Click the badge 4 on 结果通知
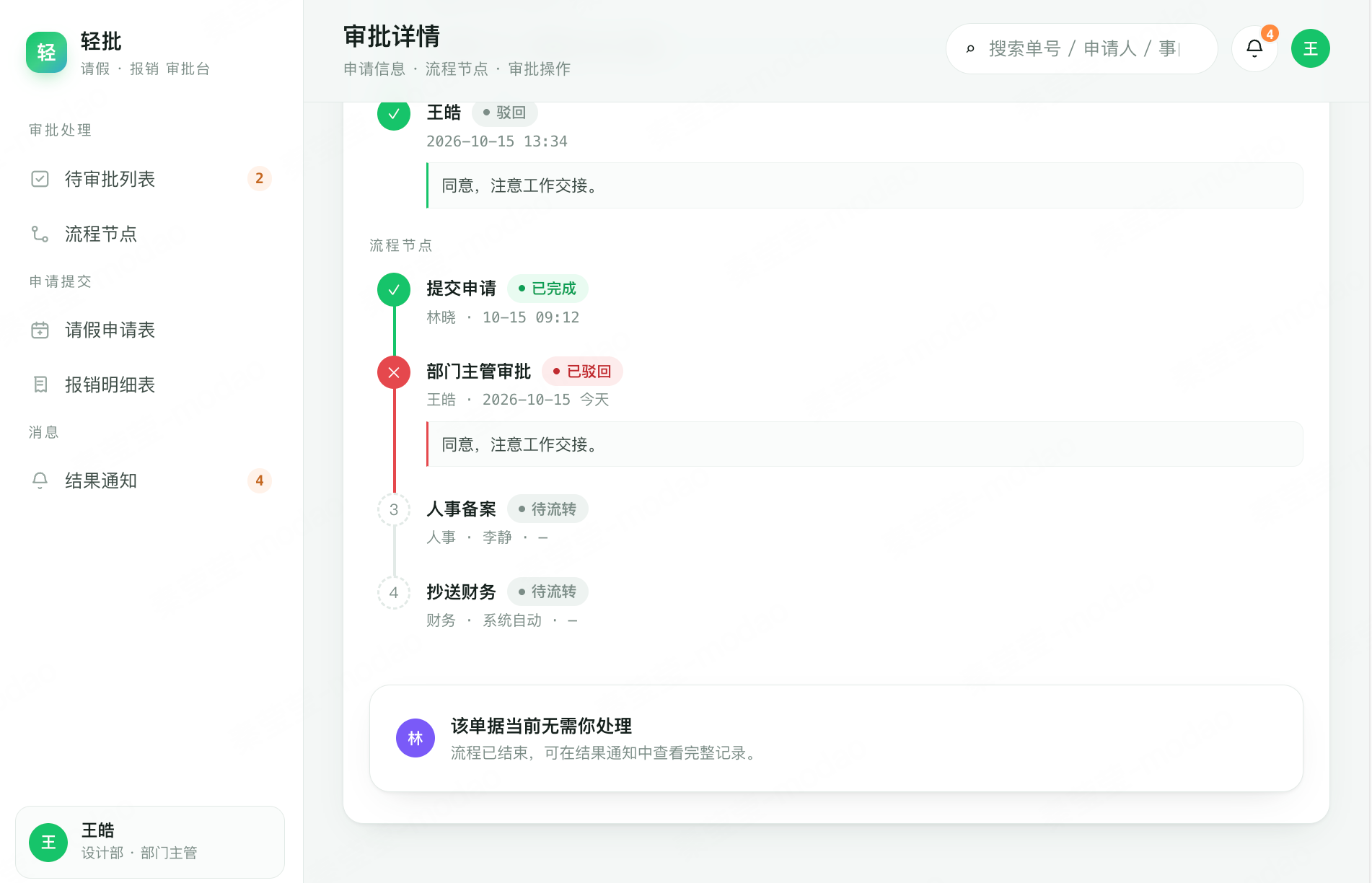The width and height of the screenshot is (1372, 883). tap(260, 480)
